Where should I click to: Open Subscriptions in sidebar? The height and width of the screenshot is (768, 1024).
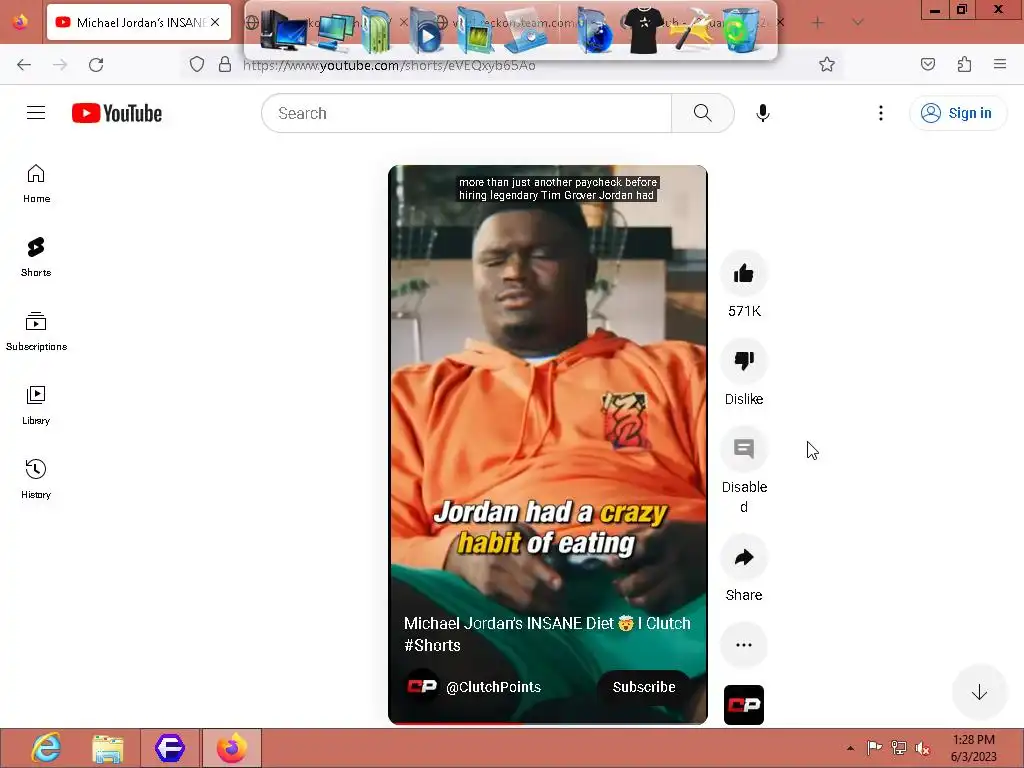(36, 331)
